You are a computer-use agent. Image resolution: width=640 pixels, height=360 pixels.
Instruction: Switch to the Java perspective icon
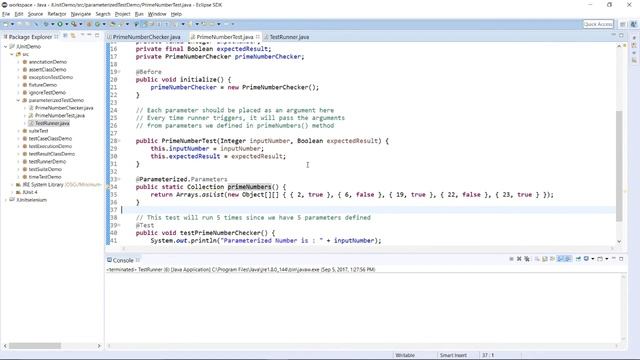click(x=634, y=24)
